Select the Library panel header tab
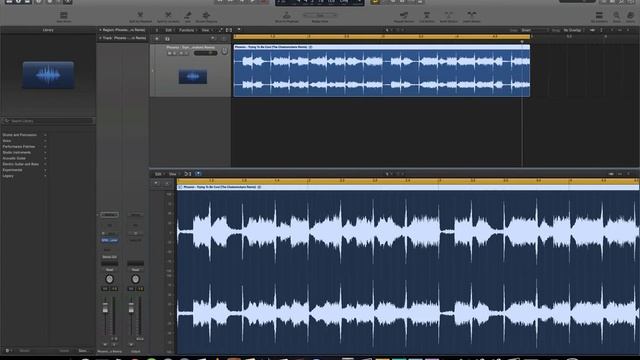The width and height of the screenshot is (640, 360). tap(48, 30)
